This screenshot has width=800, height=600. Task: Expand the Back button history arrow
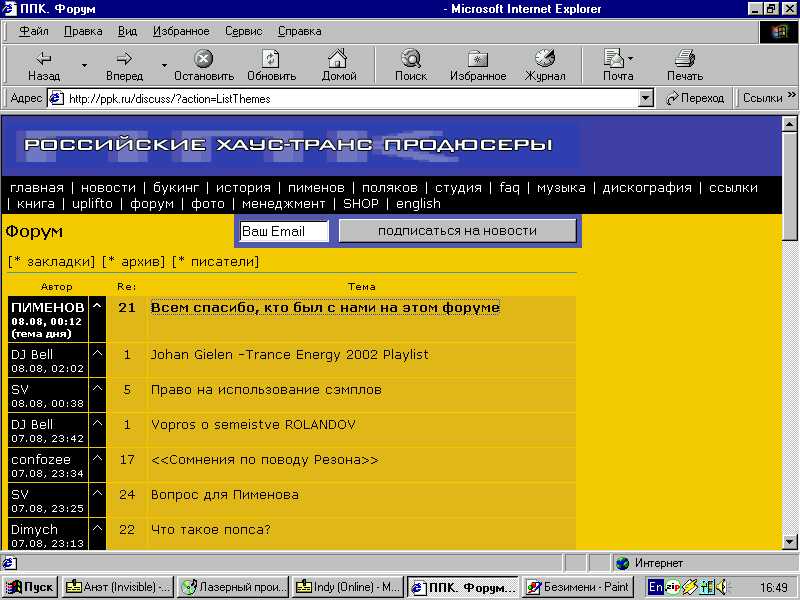pos(84,65)
